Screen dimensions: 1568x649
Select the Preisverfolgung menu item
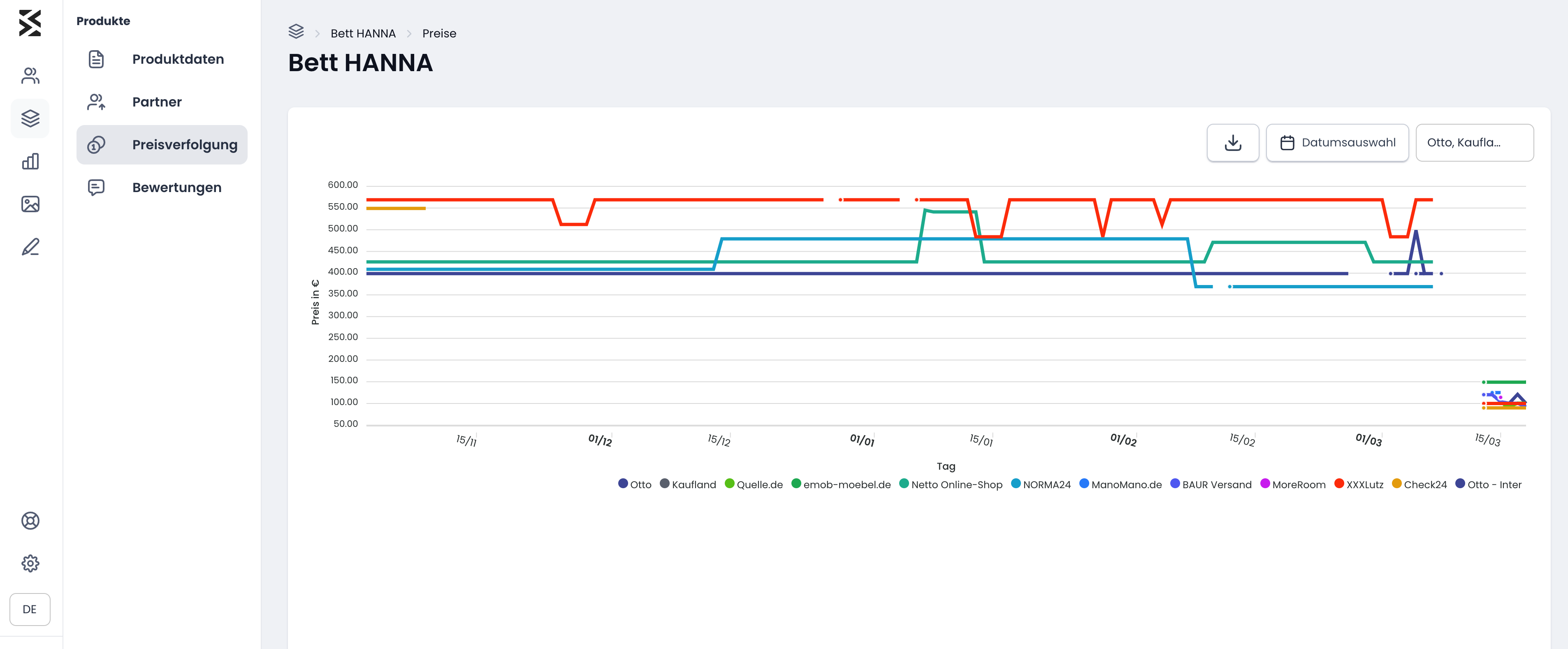click(162, 145)
